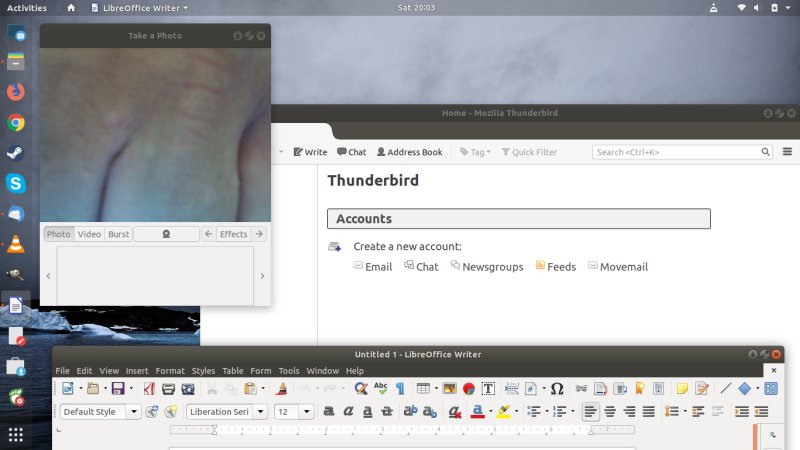Insert a comment sticky note
The image size is (800, 450).
(x=682, y=388)
